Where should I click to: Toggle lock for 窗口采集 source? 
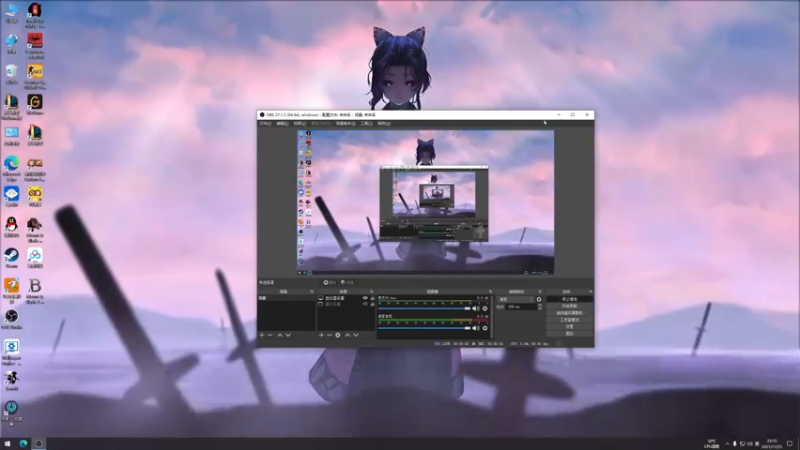pyautogui.click(x=372, y=304)
